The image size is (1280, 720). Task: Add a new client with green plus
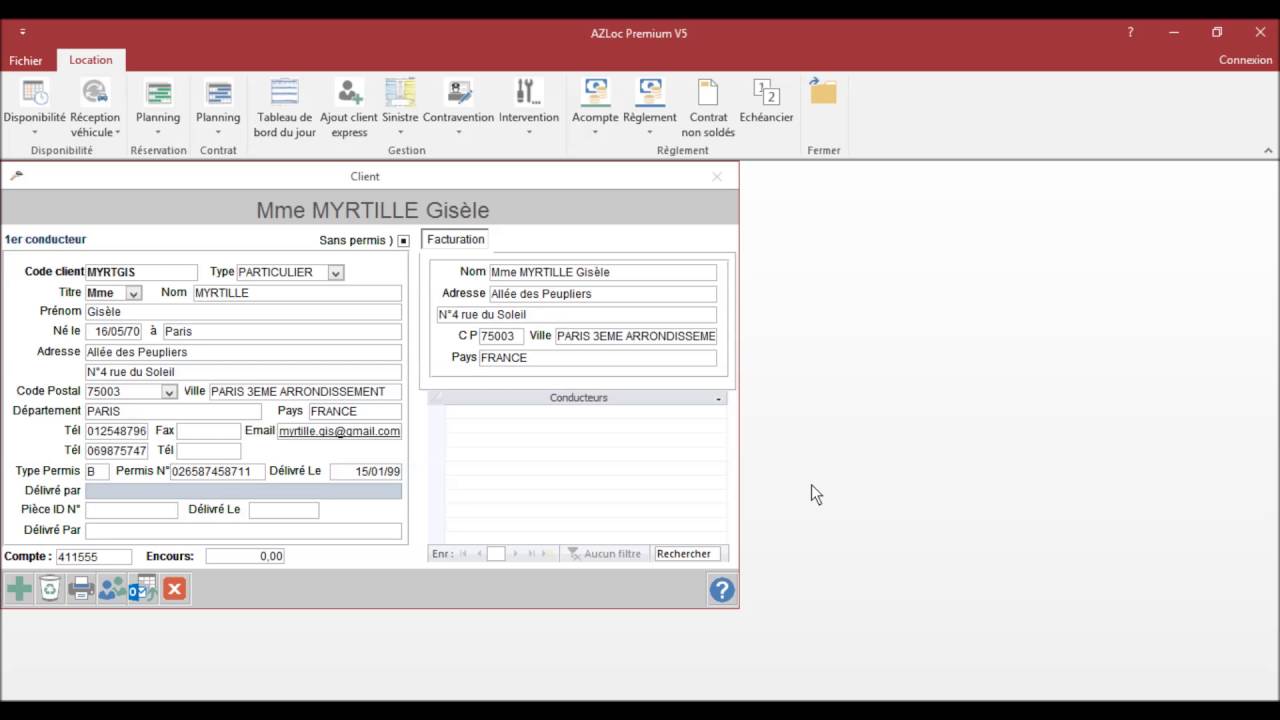19,589
